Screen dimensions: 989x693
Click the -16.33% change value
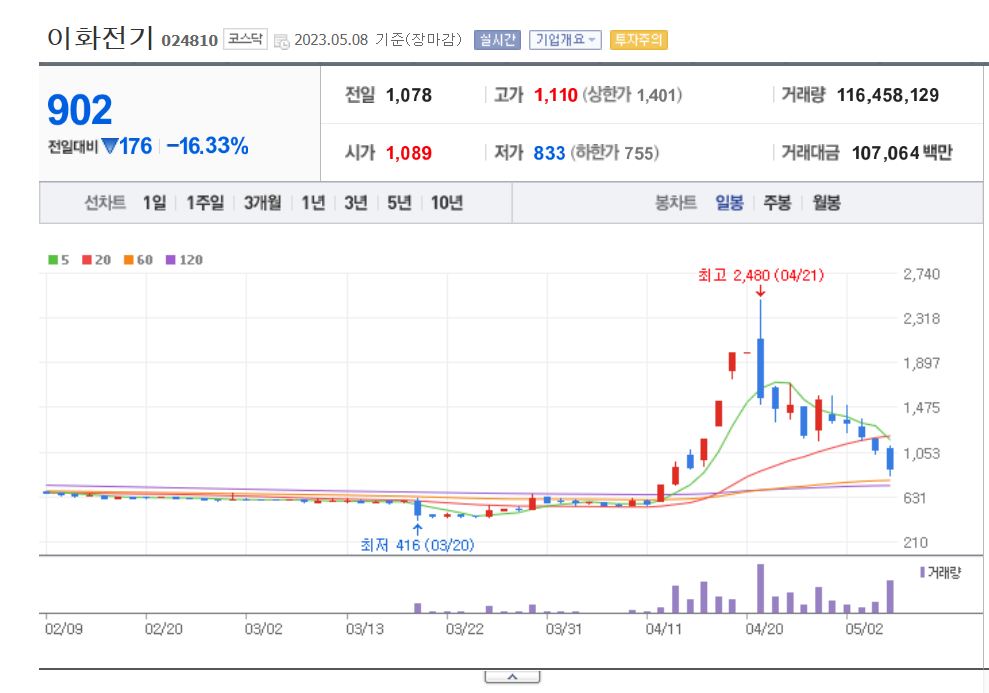[208, 146]
